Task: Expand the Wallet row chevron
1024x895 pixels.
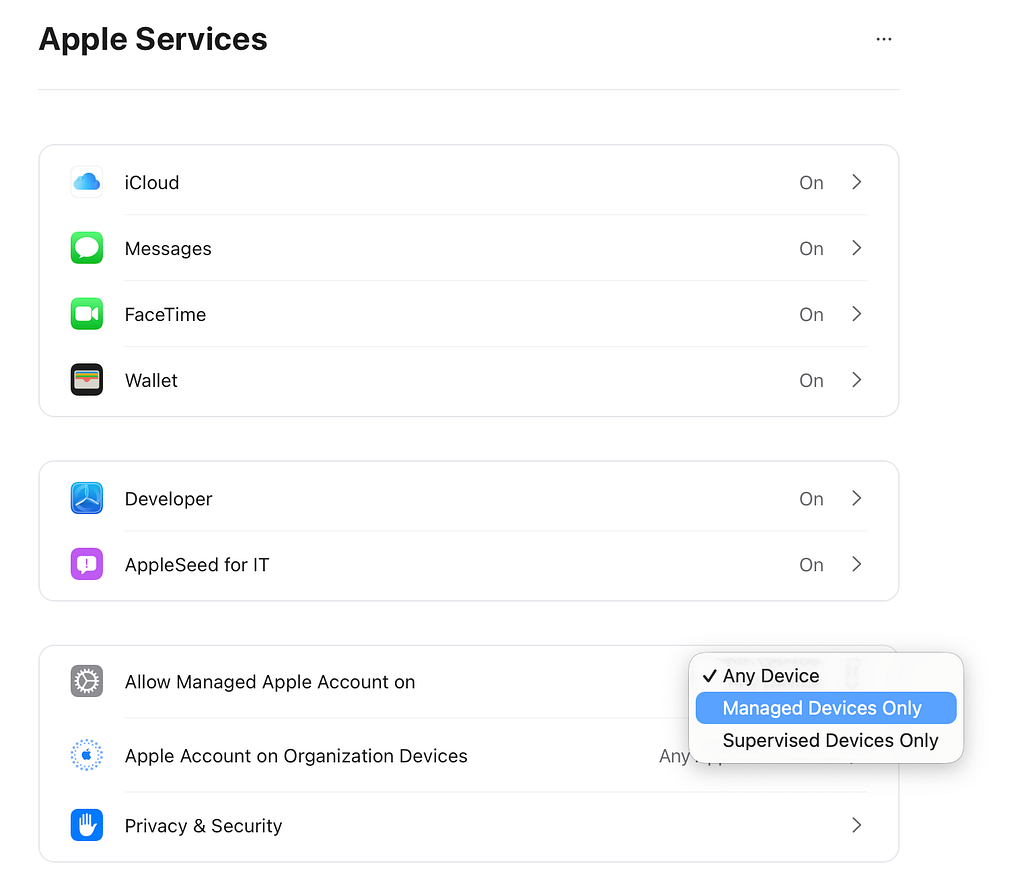Action: point(857,380)
